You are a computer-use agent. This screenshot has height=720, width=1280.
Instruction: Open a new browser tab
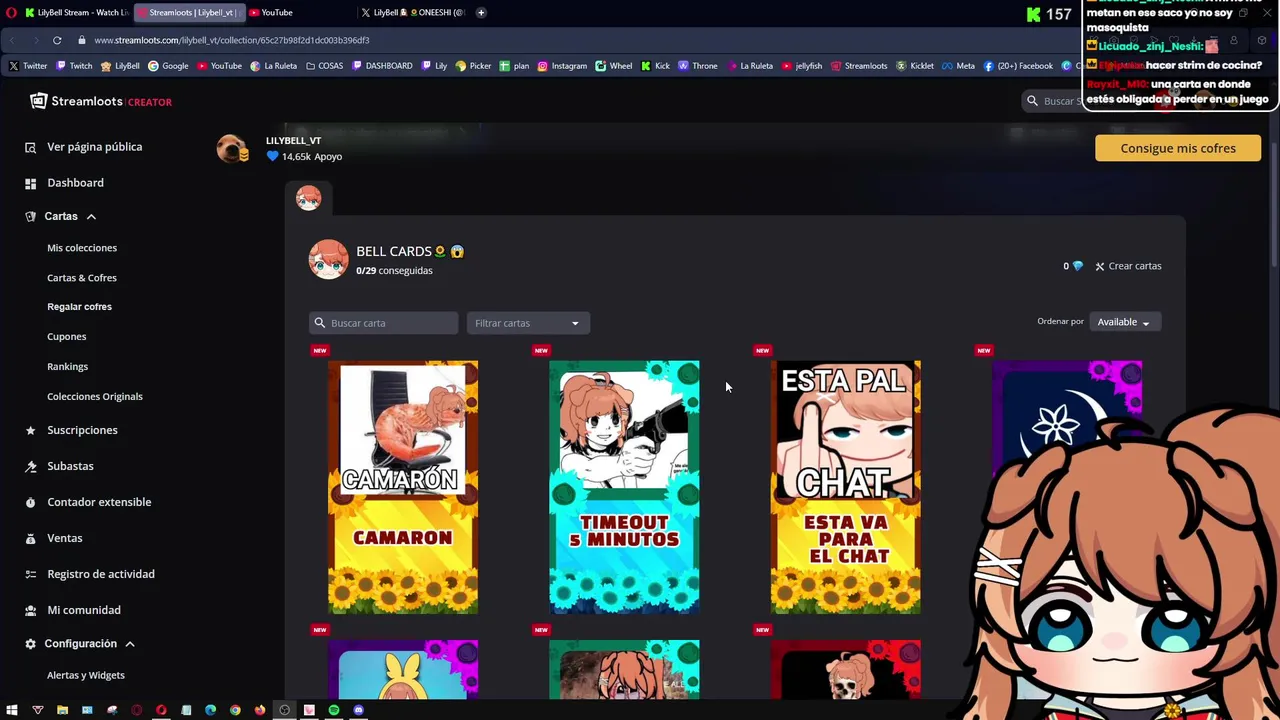pos(481,13)
